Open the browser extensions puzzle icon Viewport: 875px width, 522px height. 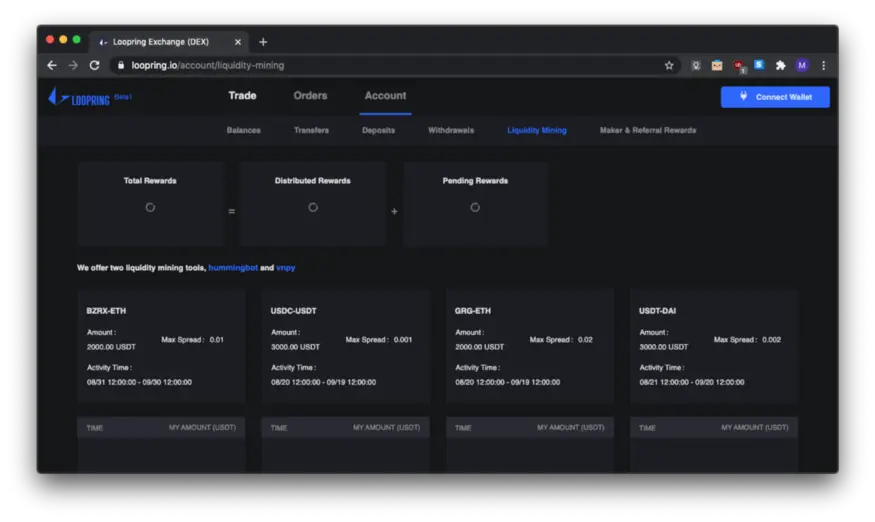[780, 65]
